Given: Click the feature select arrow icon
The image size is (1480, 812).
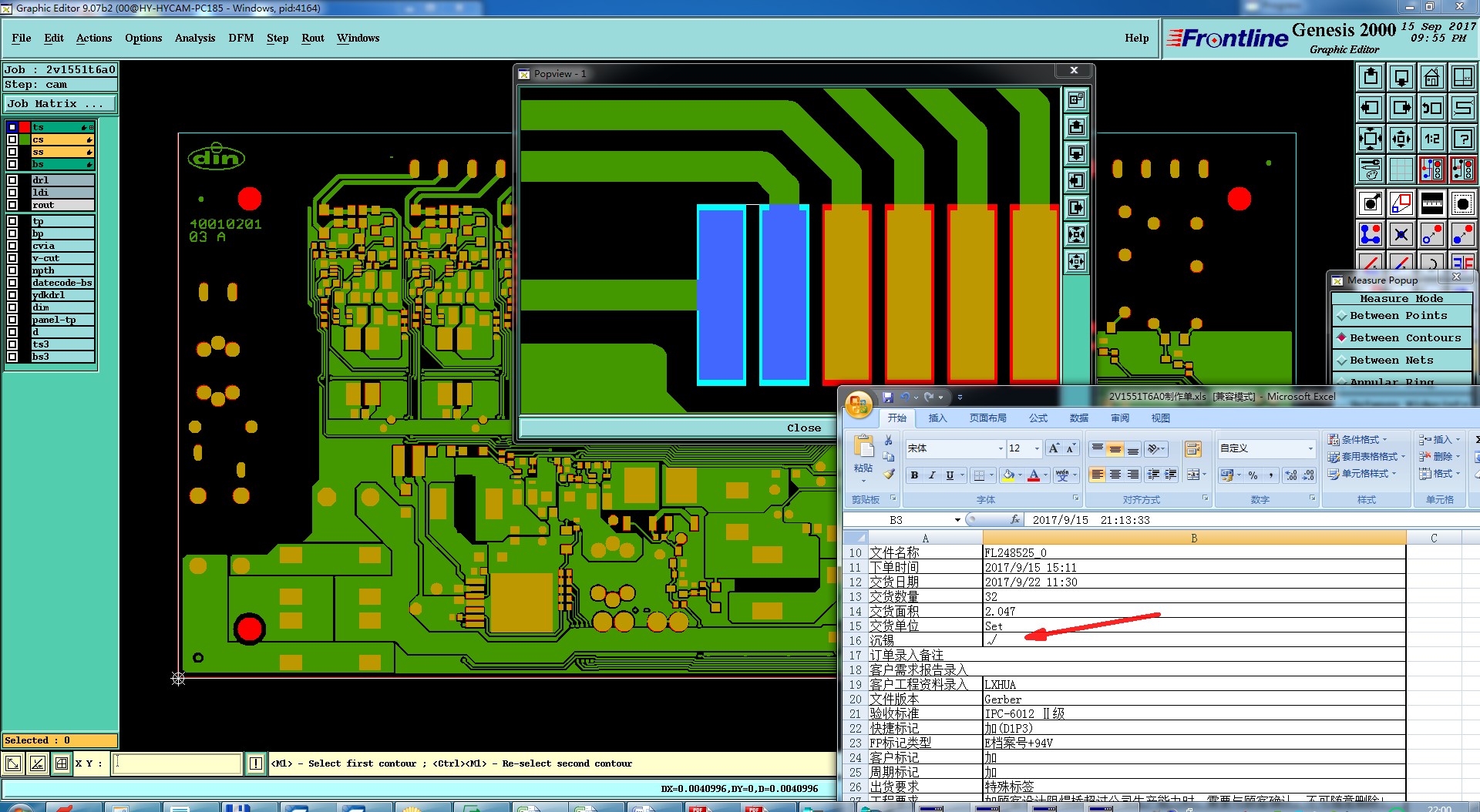Looking at the screenshot, I should pyautogui.click(x=1371, y=203).
